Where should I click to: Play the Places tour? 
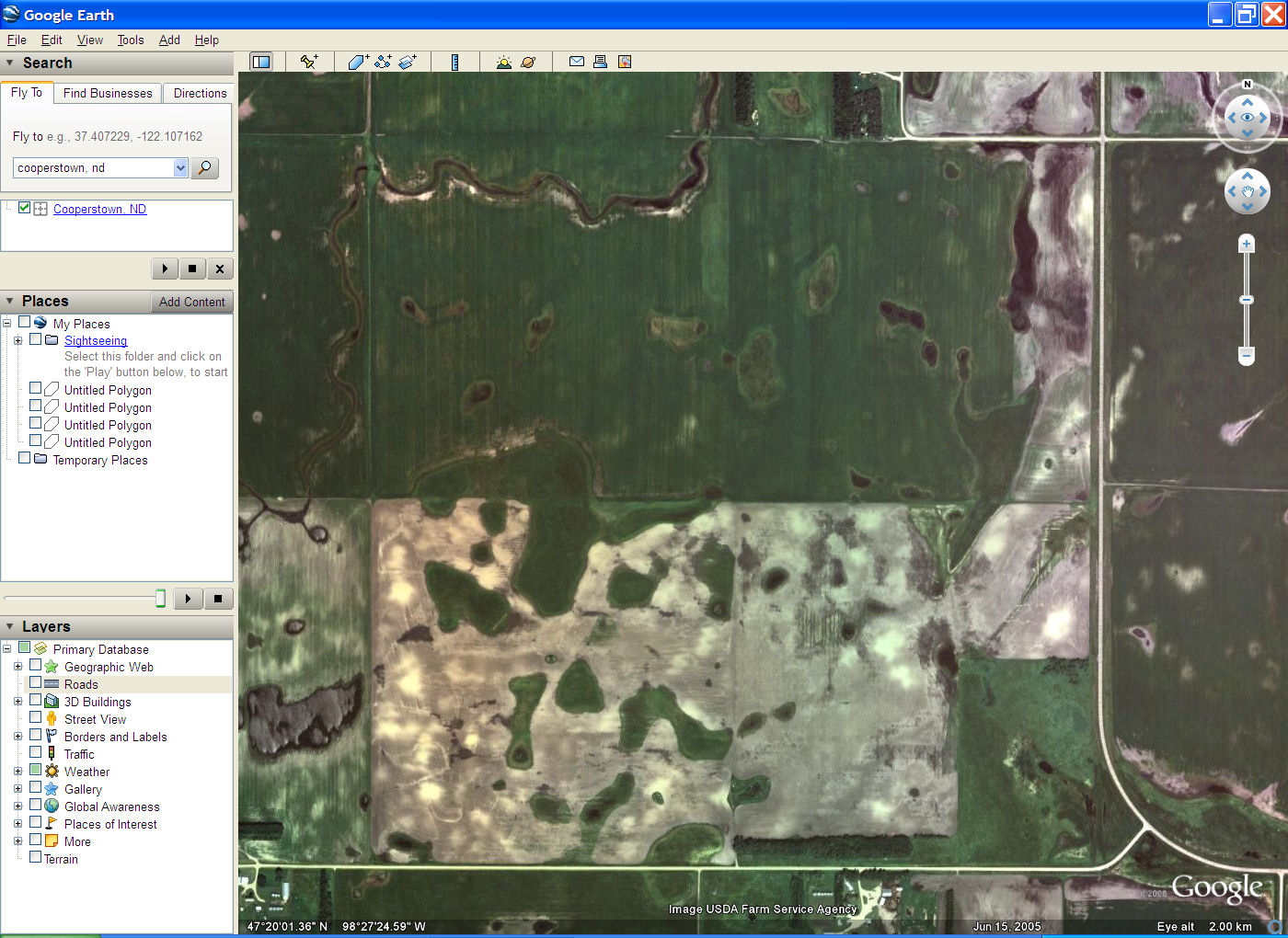coord(188,599)
